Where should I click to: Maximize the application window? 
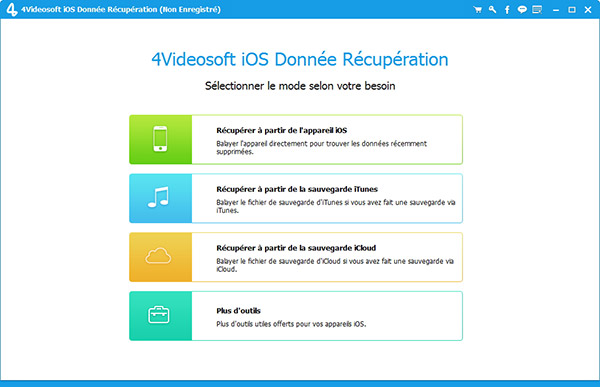[x=572, y=10]
